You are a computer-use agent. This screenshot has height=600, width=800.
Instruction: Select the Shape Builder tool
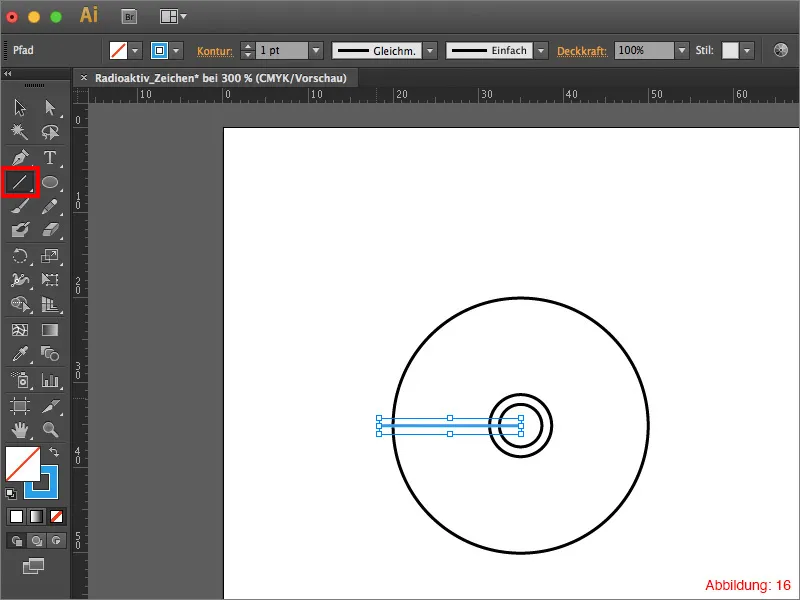point(20,304)
